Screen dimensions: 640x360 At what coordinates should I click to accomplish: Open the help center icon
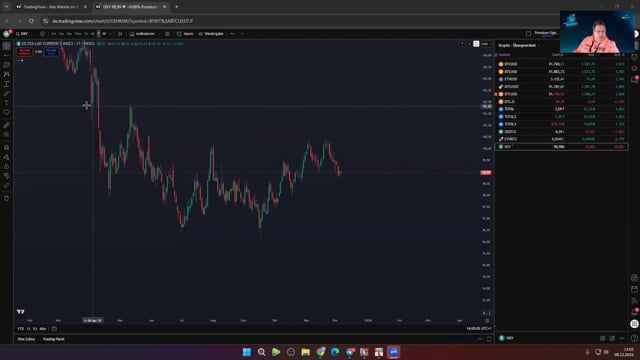click(634, 338)
